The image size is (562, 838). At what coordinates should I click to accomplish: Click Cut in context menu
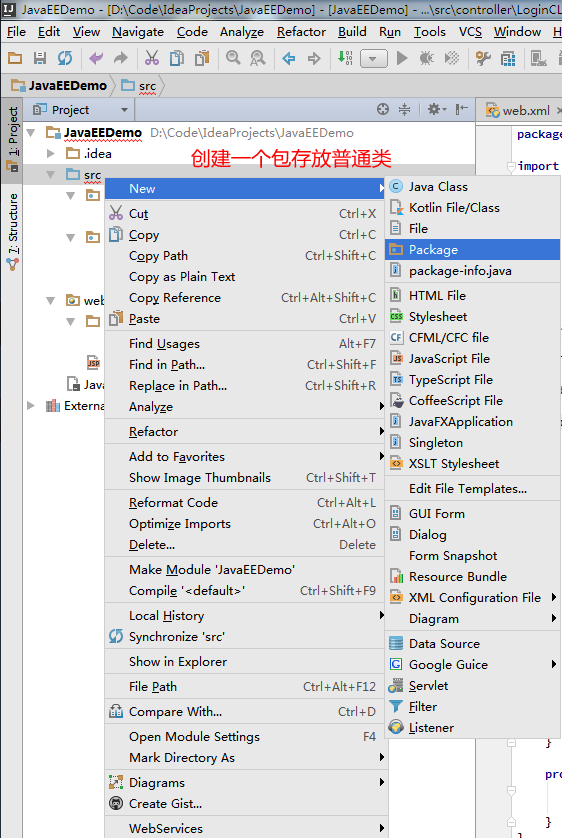[245, 214]
